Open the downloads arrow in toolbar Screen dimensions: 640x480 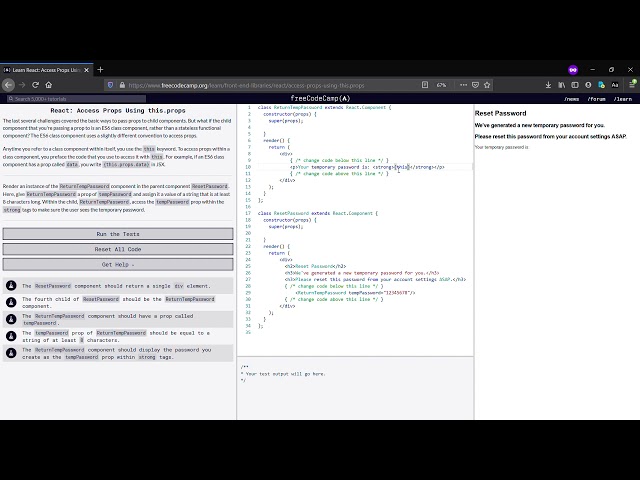pyautogui.click(x=548, y=85)
